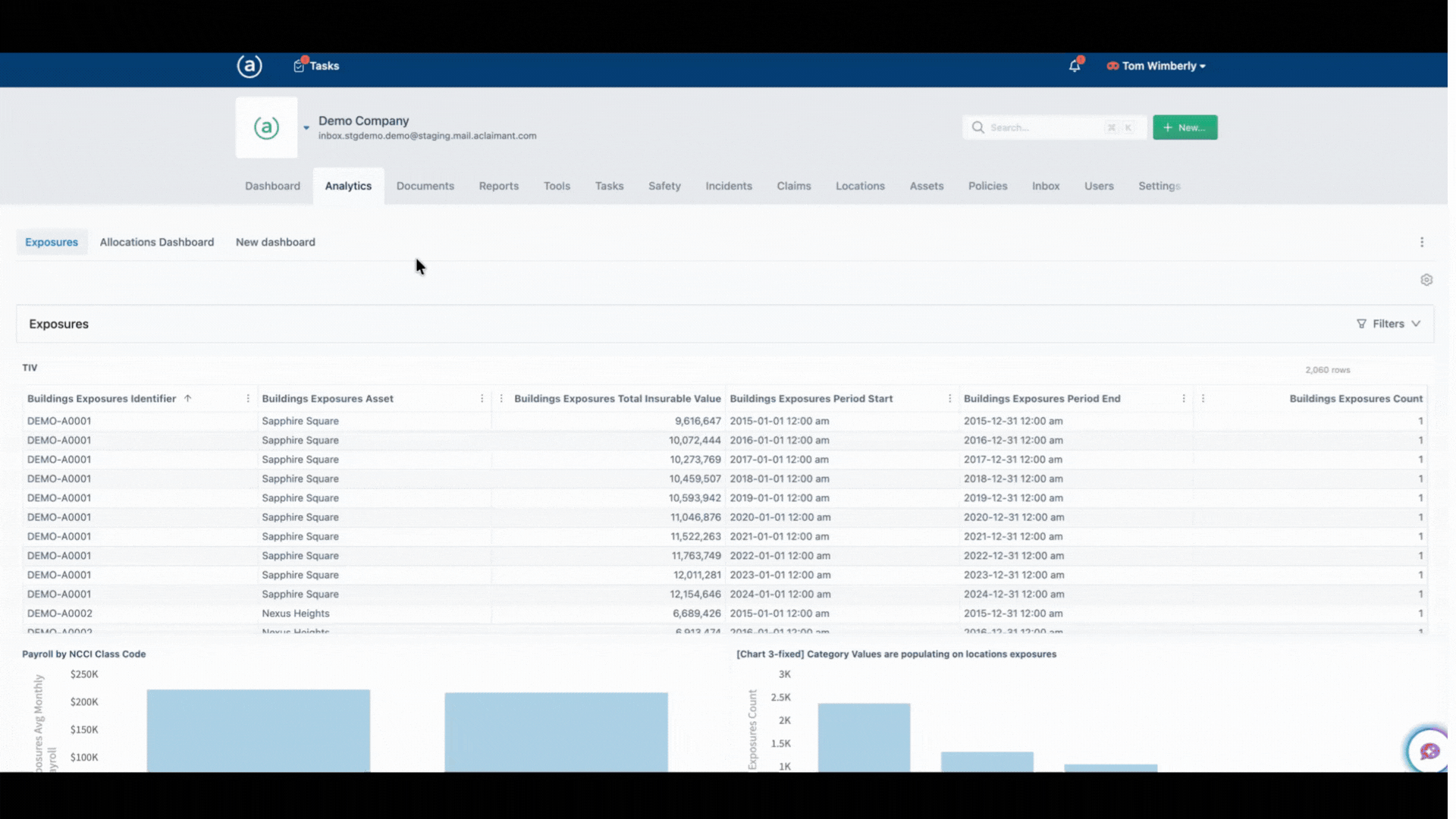Open Period End column options menu
The width and height of the screenshot is (1456, 819).
(x=1184, y=399)
